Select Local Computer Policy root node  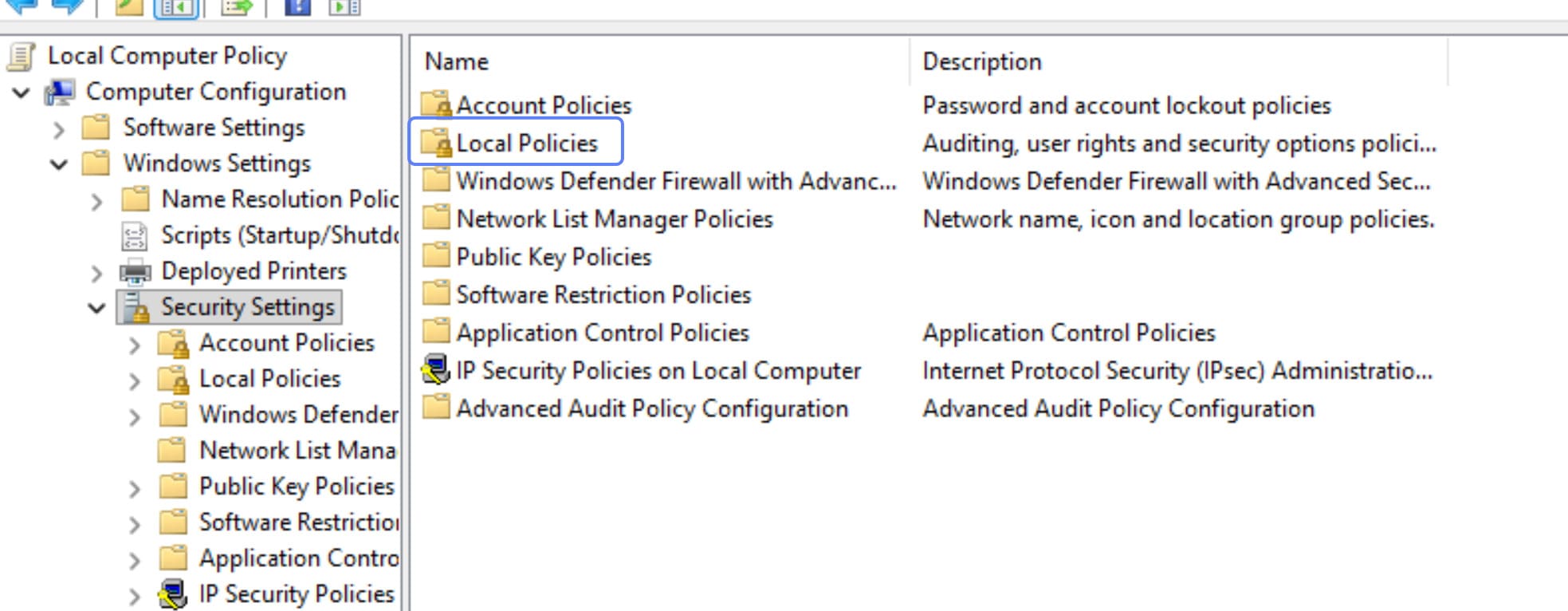point(167,56)
